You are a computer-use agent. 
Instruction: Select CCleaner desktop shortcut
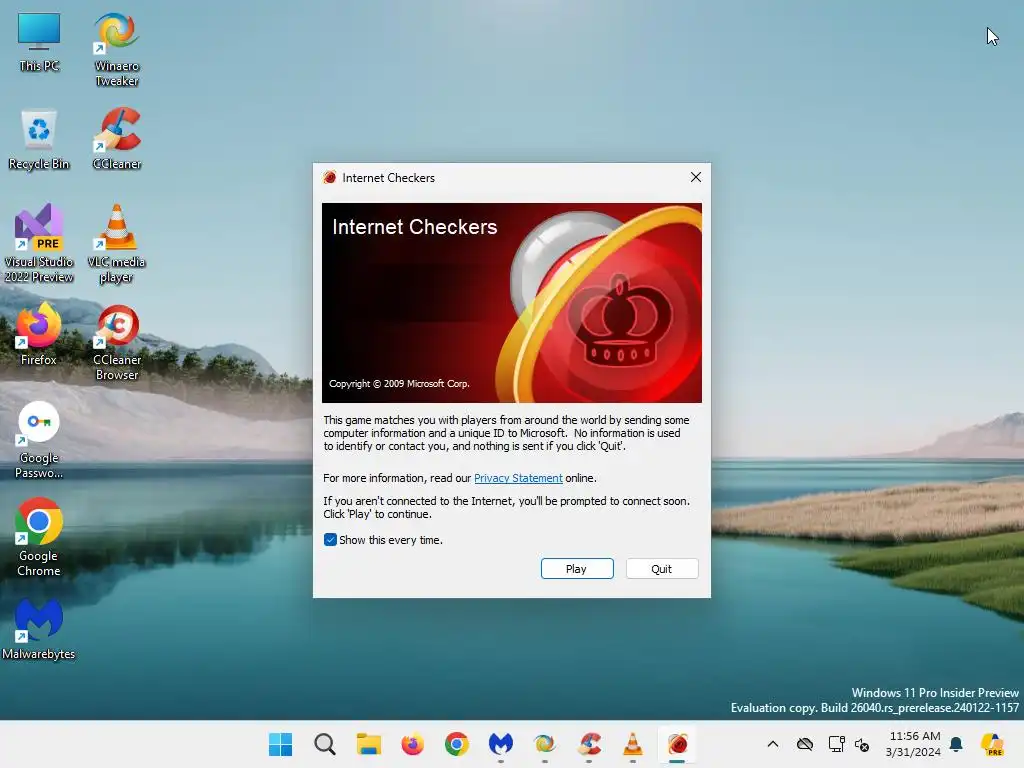click(116, 140)
